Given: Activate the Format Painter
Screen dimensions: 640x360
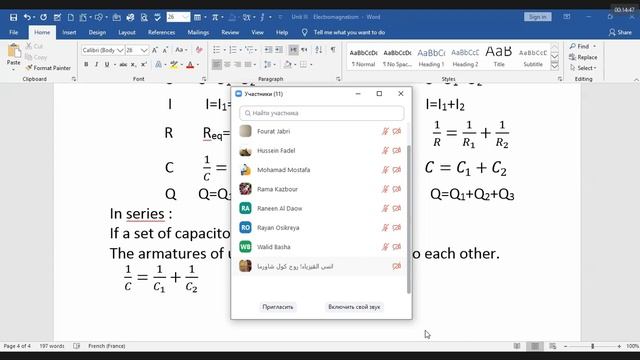Looking at the screenshot, I should (48, 68).
